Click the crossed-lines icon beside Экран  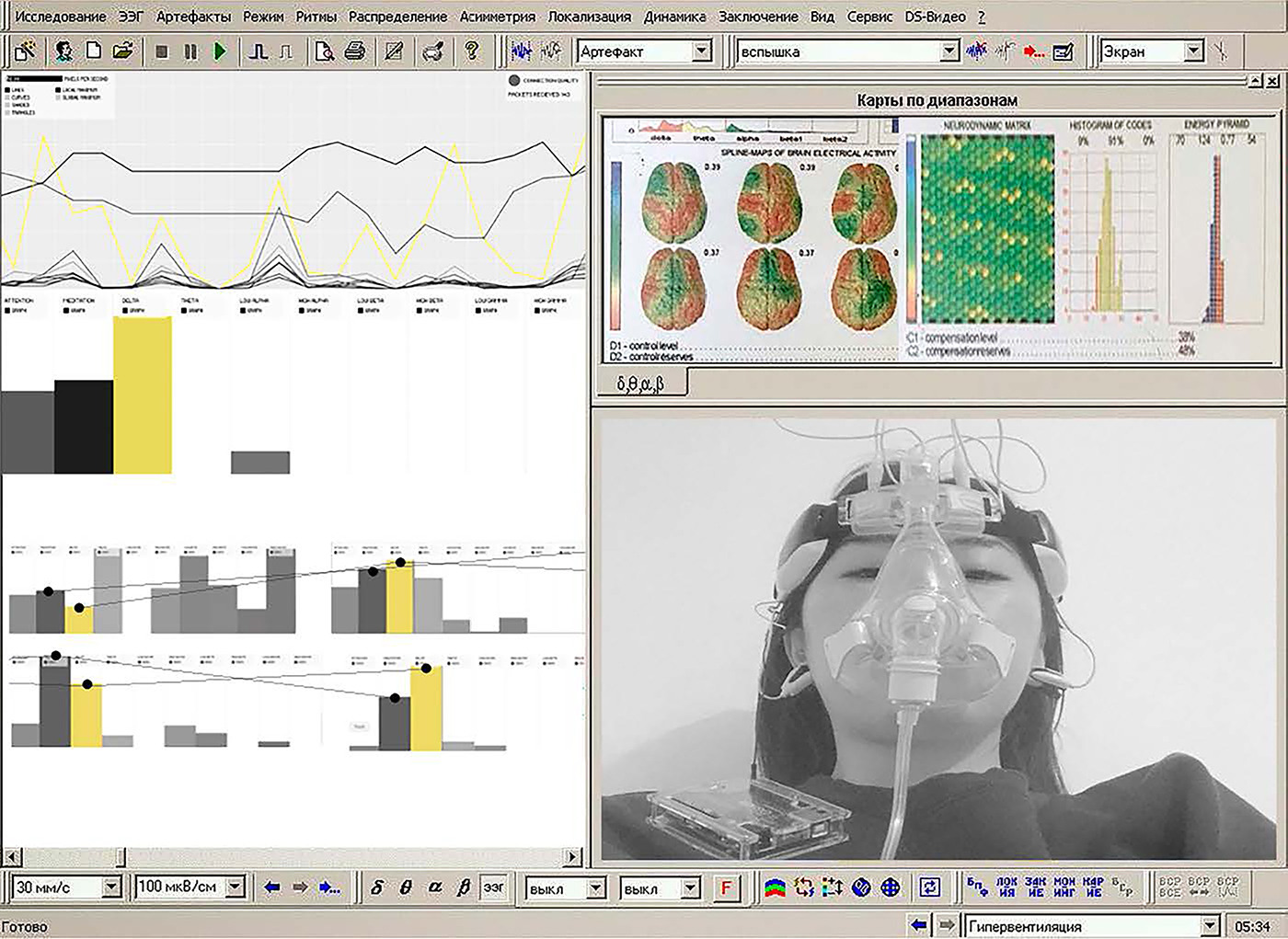pyautogui.click(x=1223, y=52)
